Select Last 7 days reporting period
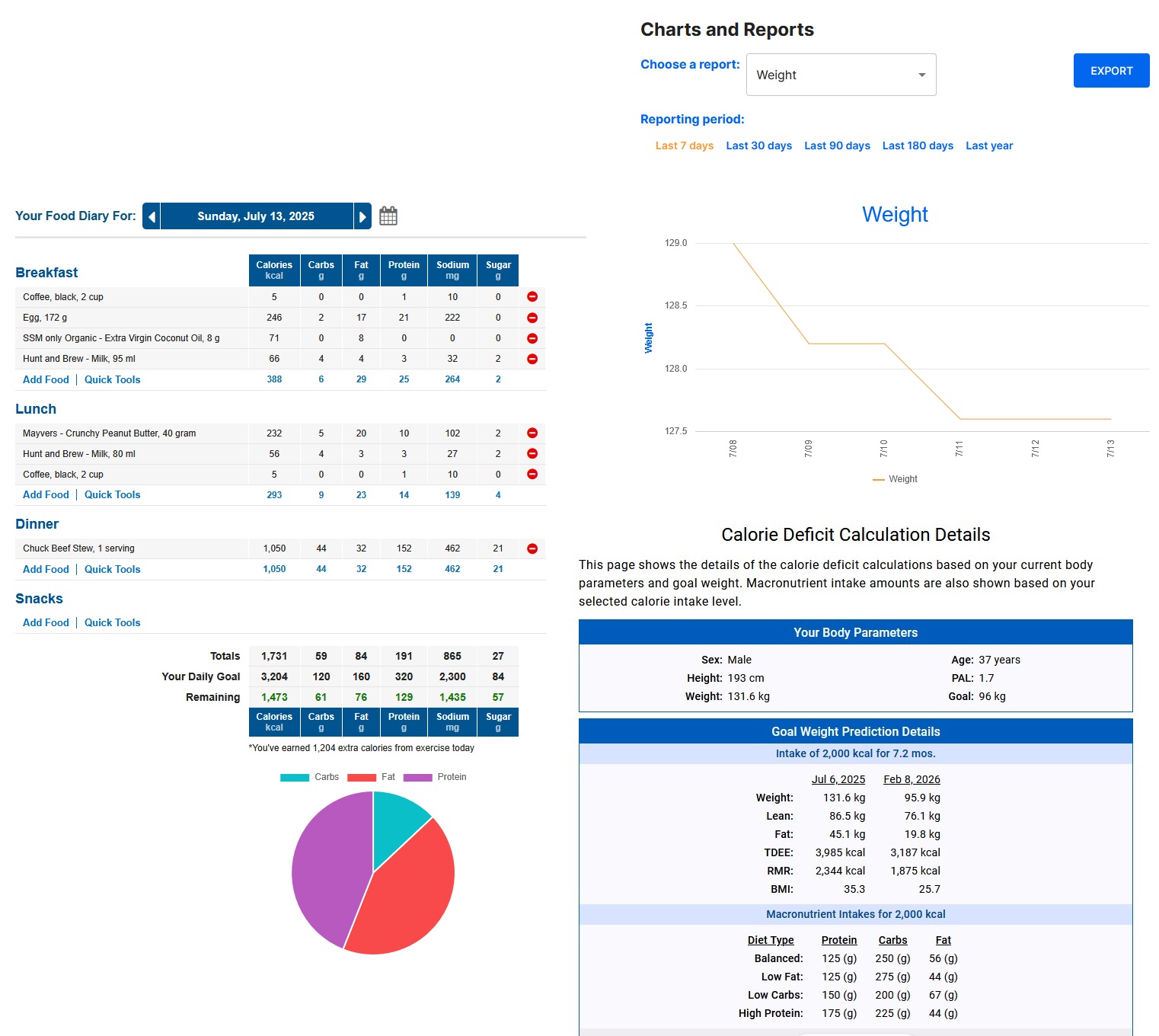1159x1036 pixels. [685, 145]
